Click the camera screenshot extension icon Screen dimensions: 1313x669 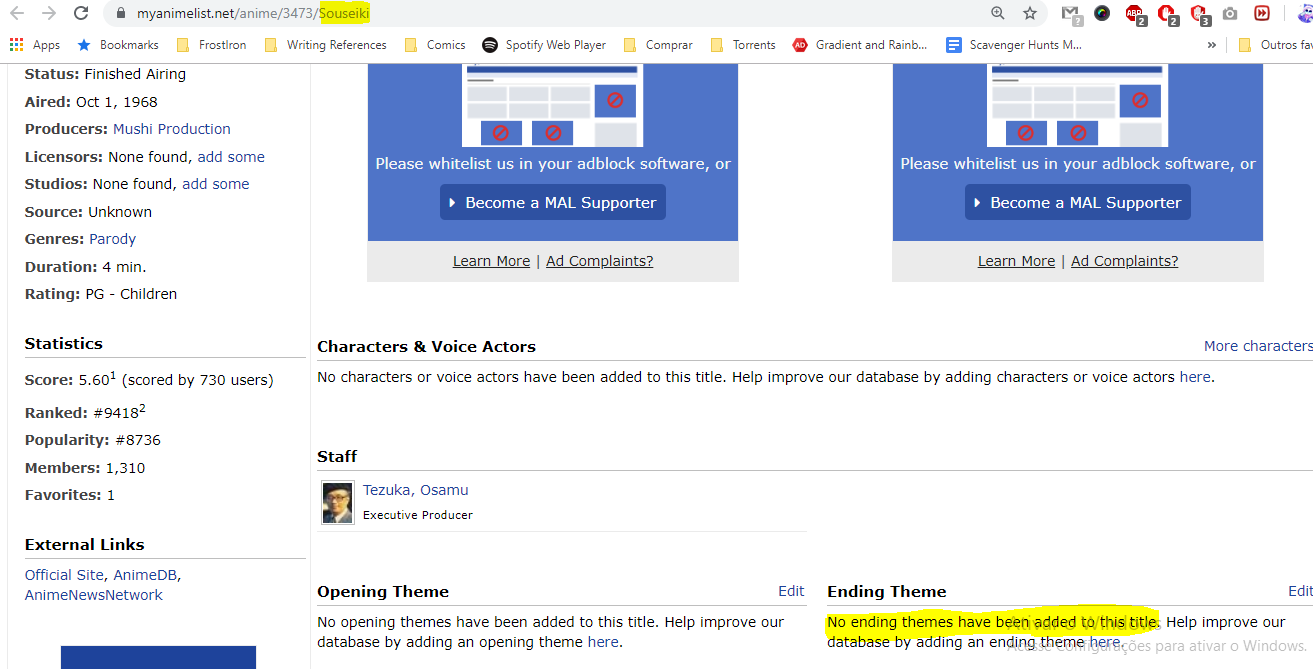(1230, 13)
